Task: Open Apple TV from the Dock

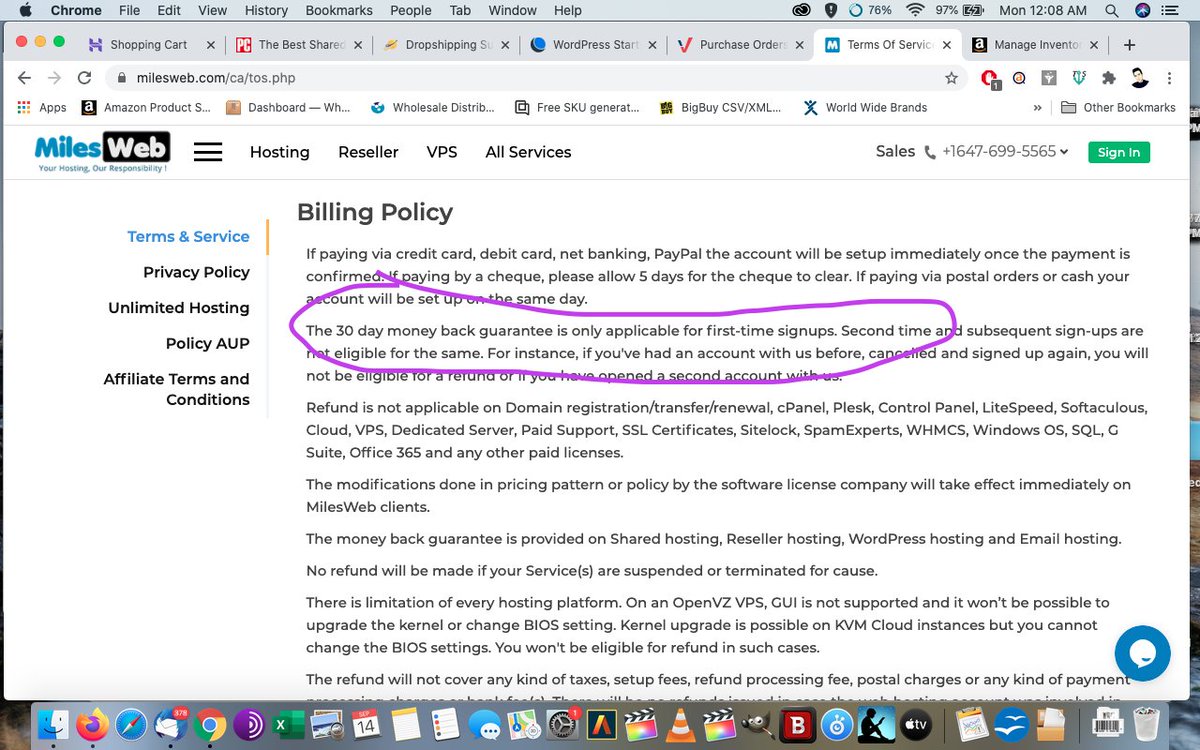Action: (x=916, y=723)
